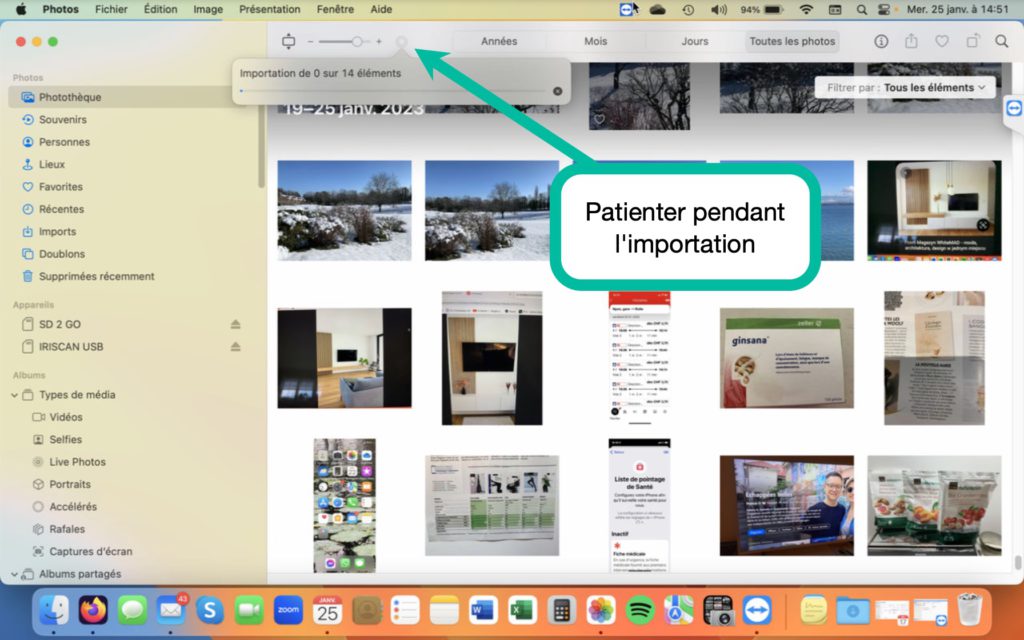Select the ginsana photo thumbnail
Screen dimensions: 1024x640
(786, 357)
